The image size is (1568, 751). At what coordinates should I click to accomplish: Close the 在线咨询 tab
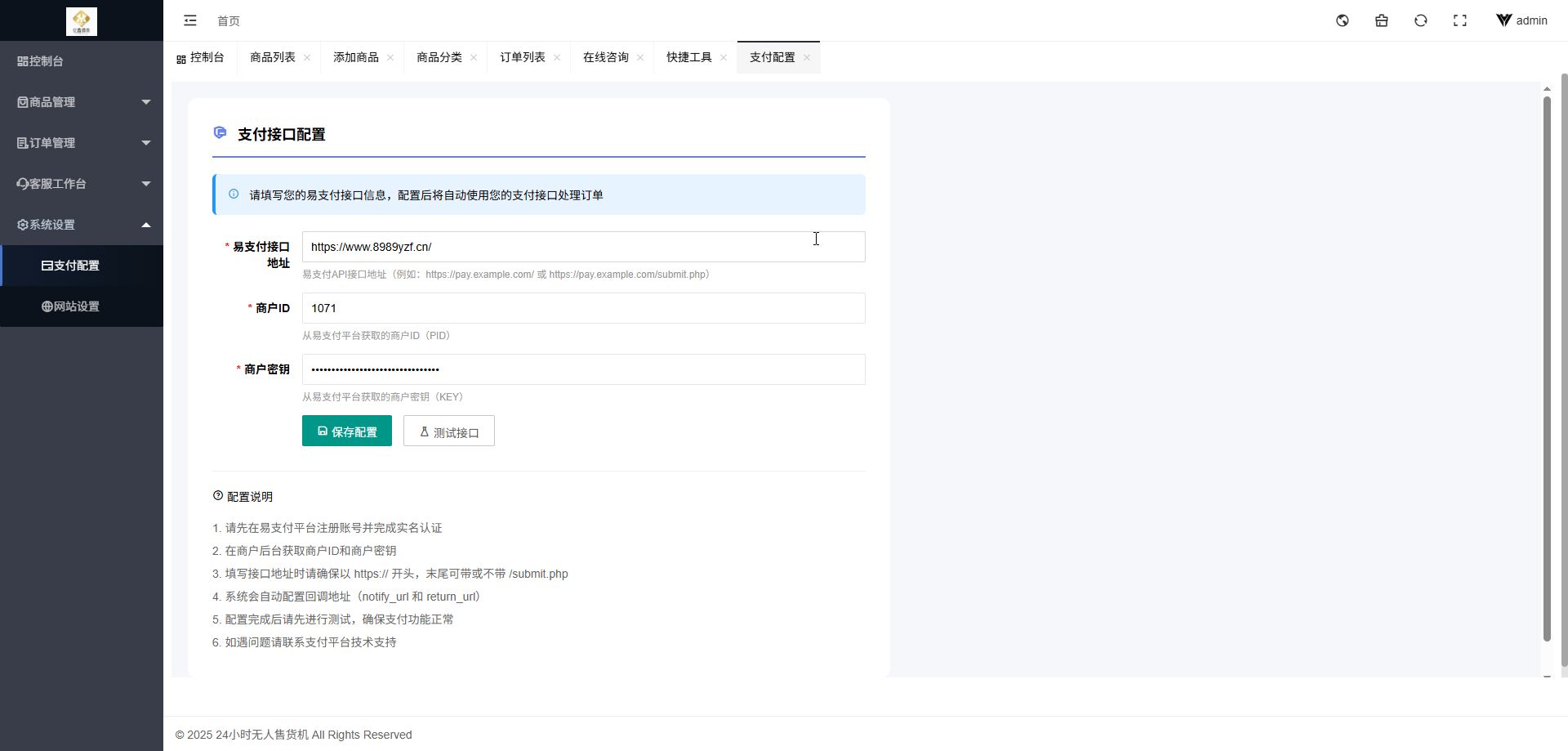click(640, 57)
